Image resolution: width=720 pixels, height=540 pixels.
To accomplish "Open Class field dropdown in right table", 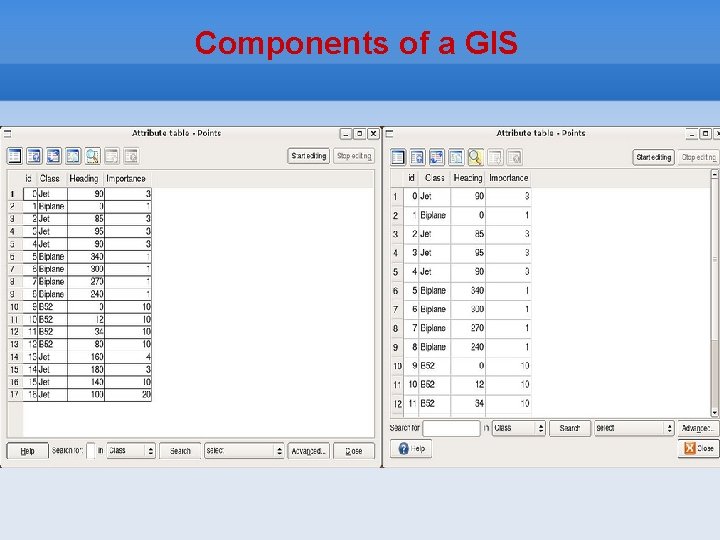I will 519,428.
